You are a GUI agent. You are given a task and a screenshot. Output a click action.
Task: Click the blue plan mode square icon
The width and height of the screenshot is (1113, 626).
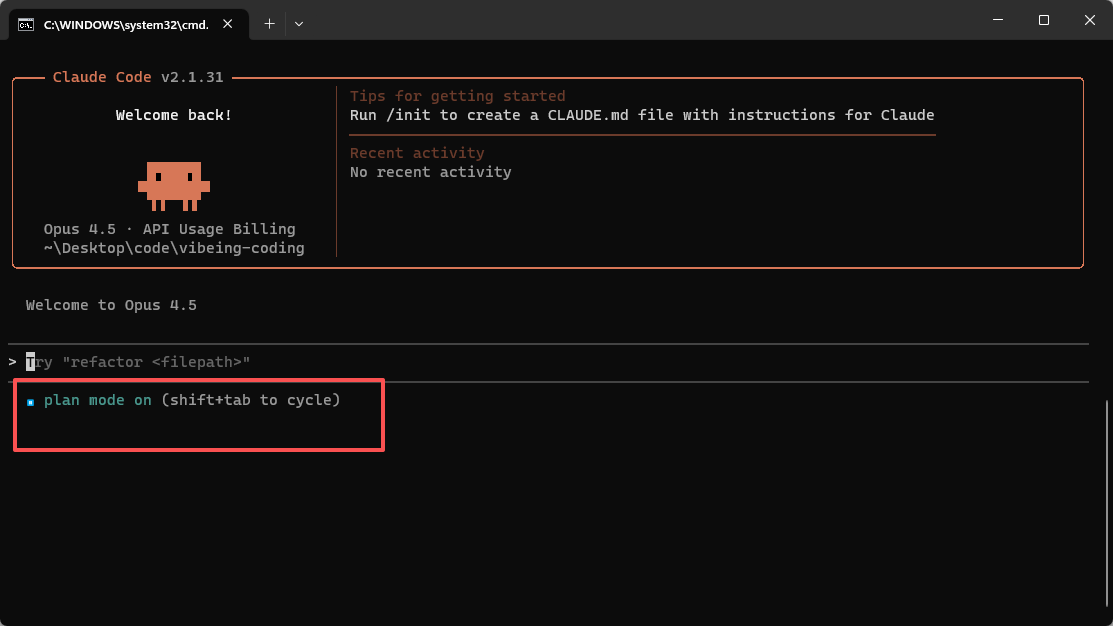click(31, 402)
